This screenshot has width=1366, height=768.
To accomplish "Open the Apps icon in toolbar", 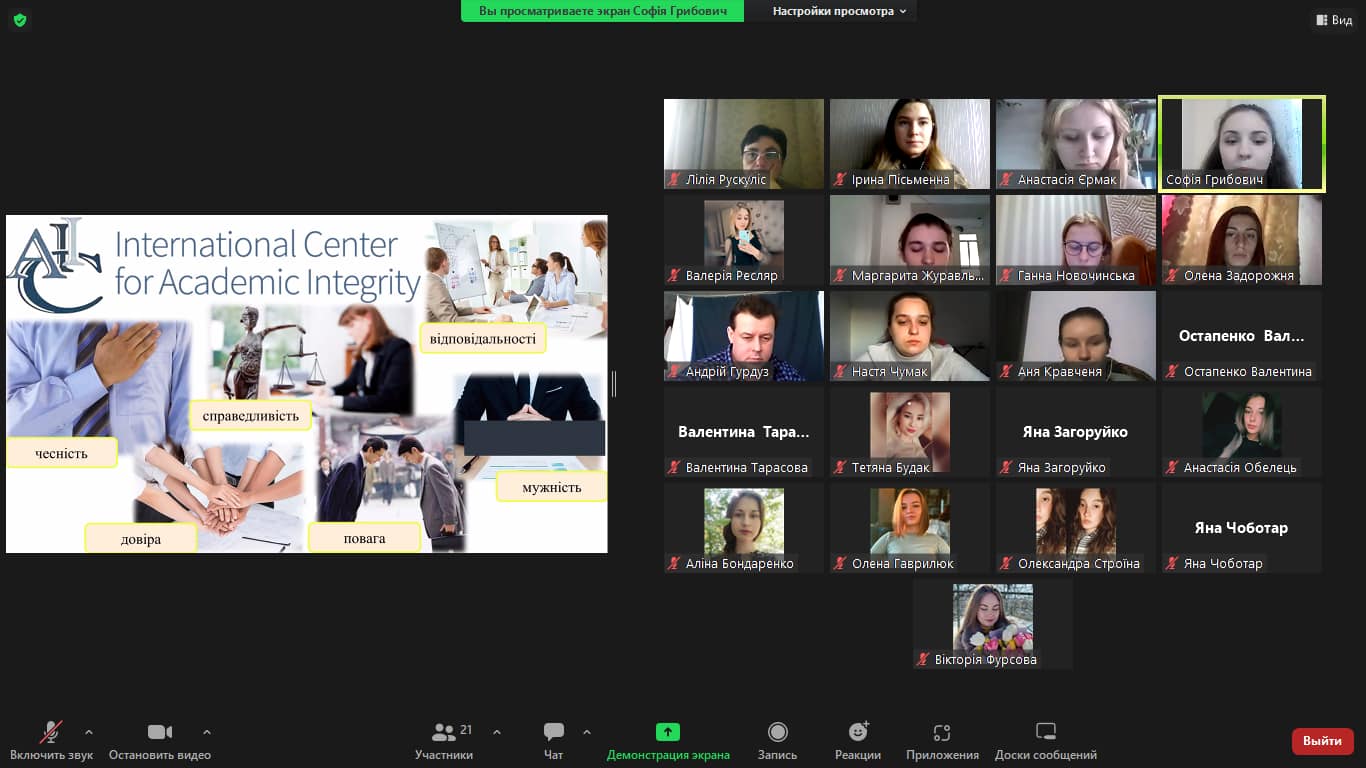I will coord(941,733).
